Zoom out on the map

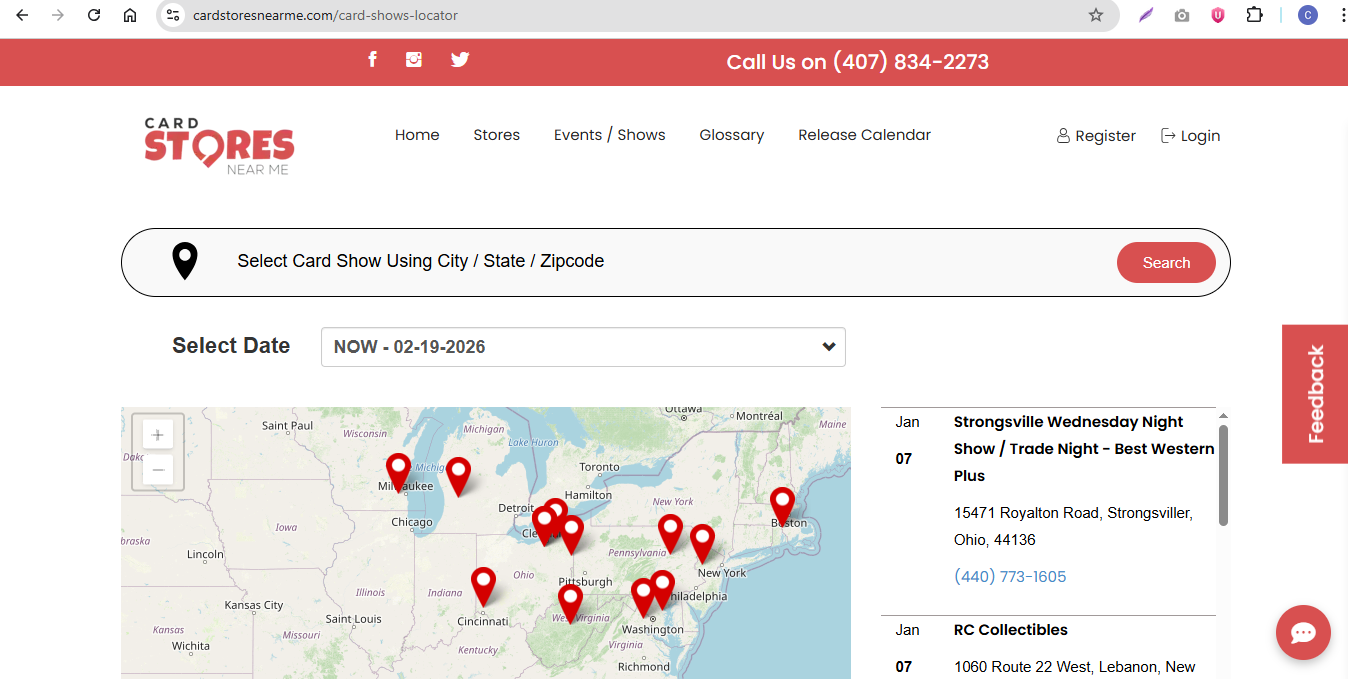158,470
